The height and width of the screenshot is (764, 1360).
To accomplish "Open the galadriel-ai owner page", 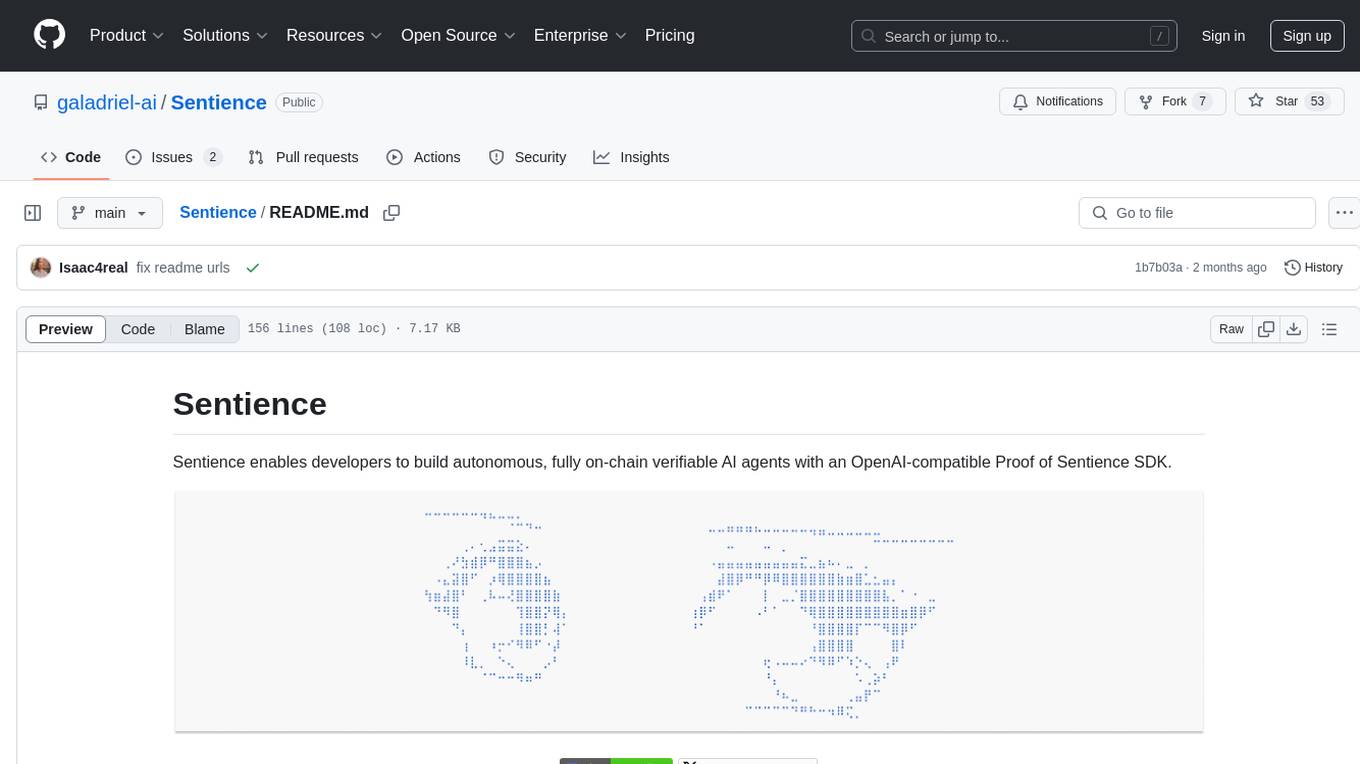I will [x=108, y=102].
